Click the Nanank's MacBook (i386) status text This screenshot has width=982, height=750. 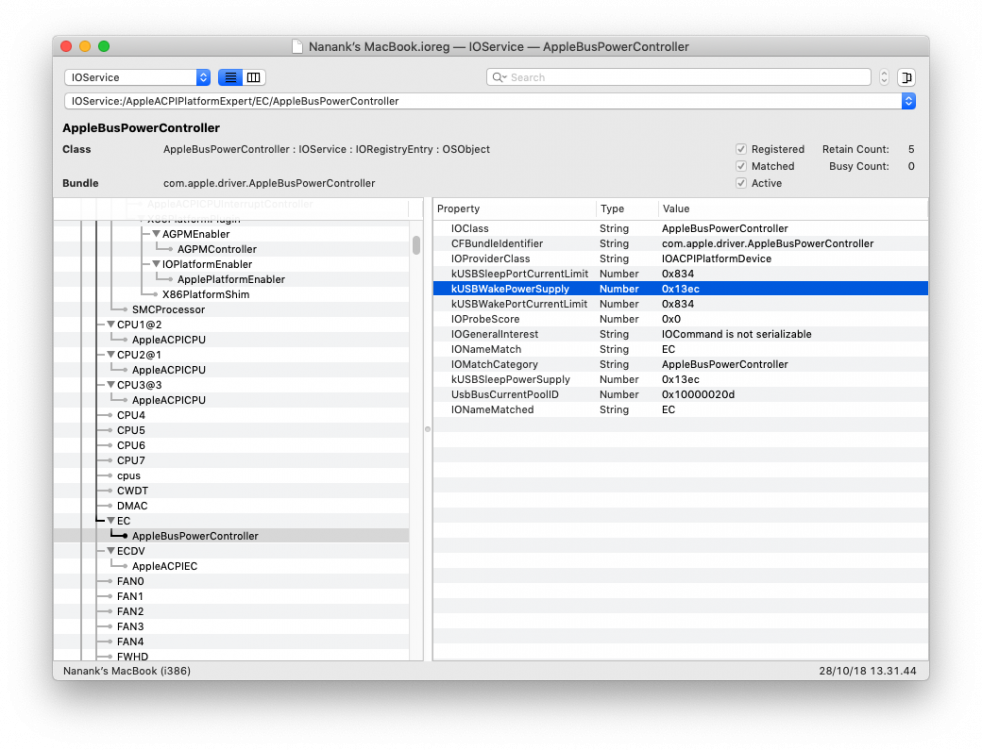(127, 670)
